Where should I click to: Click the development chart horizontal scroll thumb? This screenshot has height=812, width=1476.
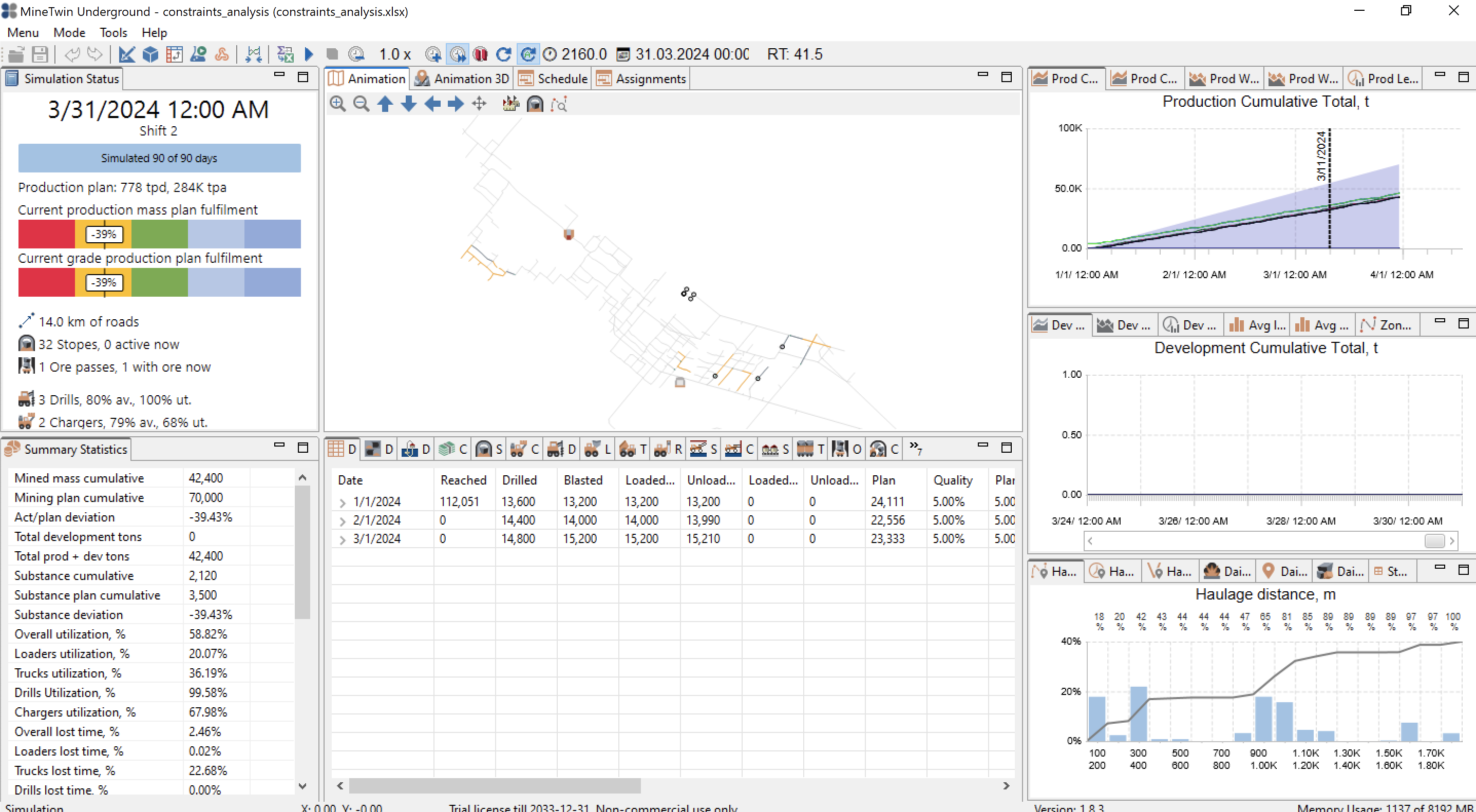(1435, 541)
